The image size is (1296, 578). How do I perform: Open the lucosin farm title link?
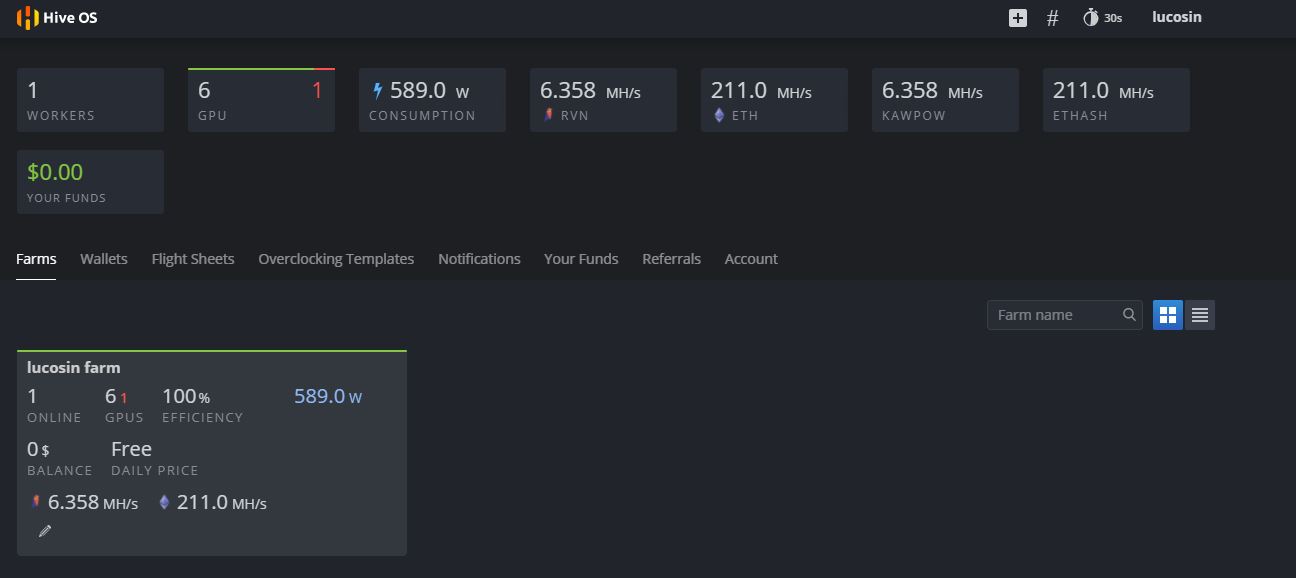click(x=73, y=367)
